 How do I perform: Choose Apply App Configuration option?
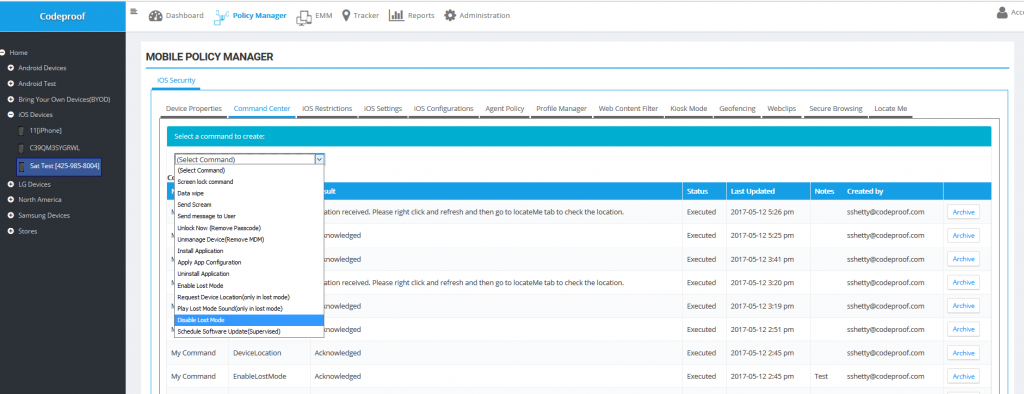249,263
